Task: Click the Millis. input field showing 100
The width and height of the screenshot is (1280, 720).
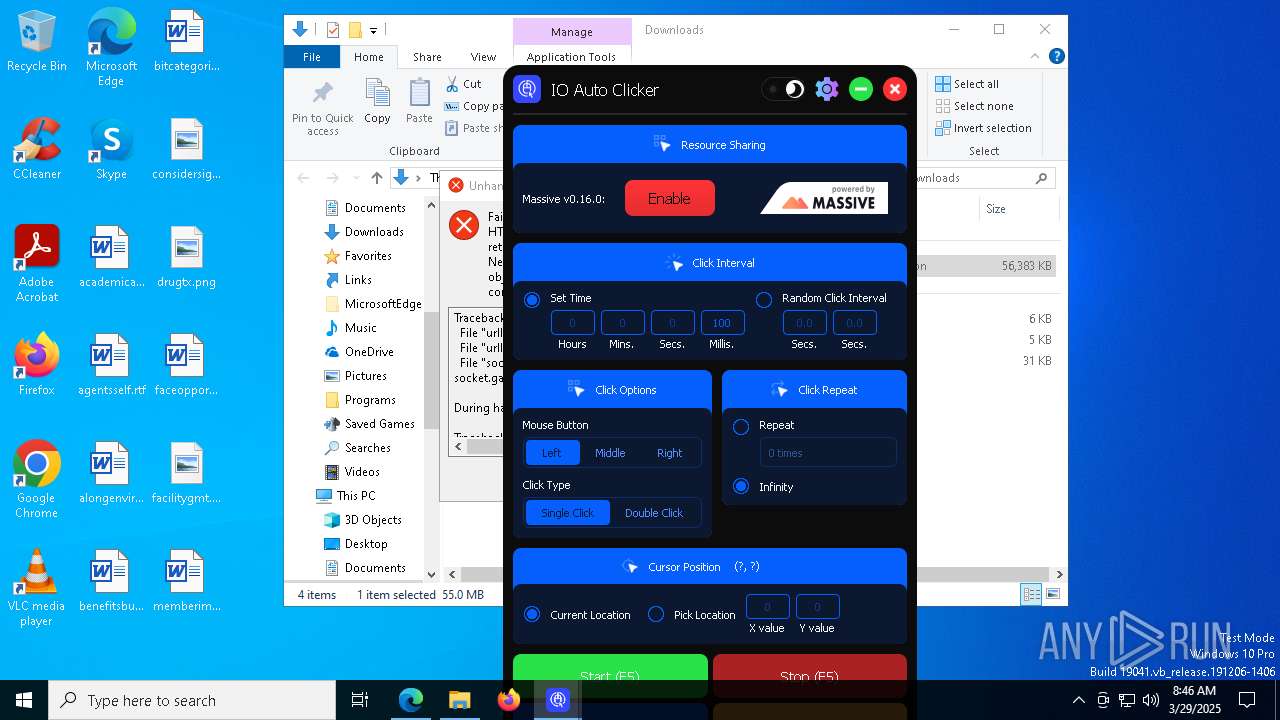Action: pos(722,323)
